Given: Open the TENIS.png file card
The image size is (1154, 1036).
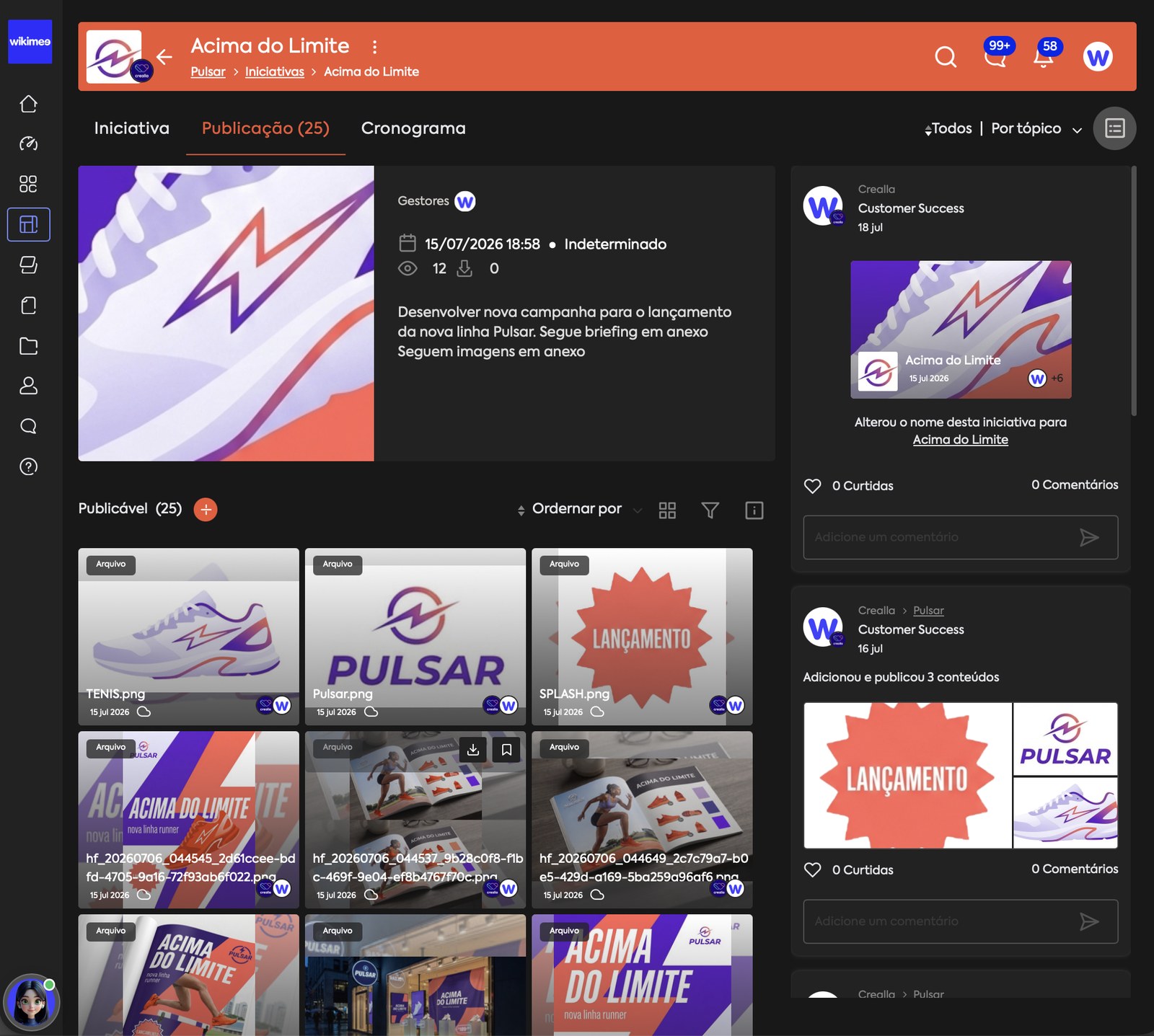Looking at the screenshot, I should coord(188,637).
